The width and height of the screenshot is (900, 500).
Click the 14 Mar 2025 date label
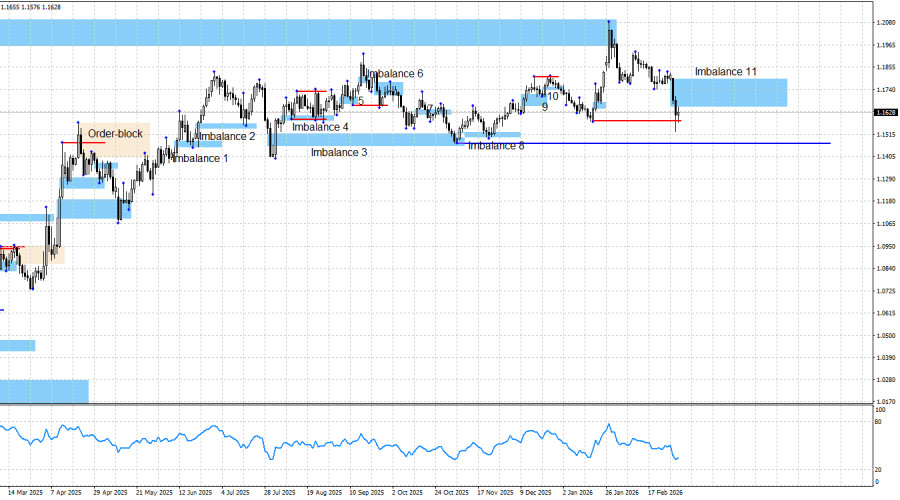[25, 493]
